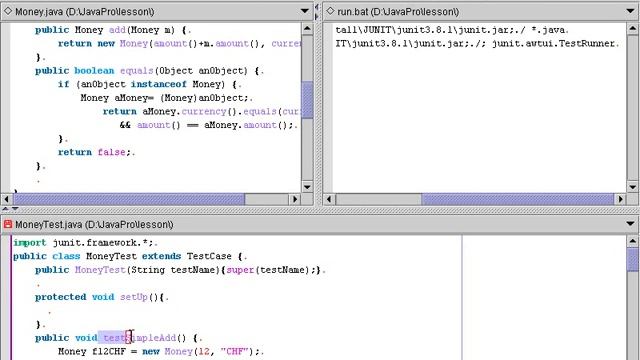The width and height of the screenshot is (640, 360).
Task: Click the red unsaved icon beside MoneyTest.java
Action: coord(7,224)
